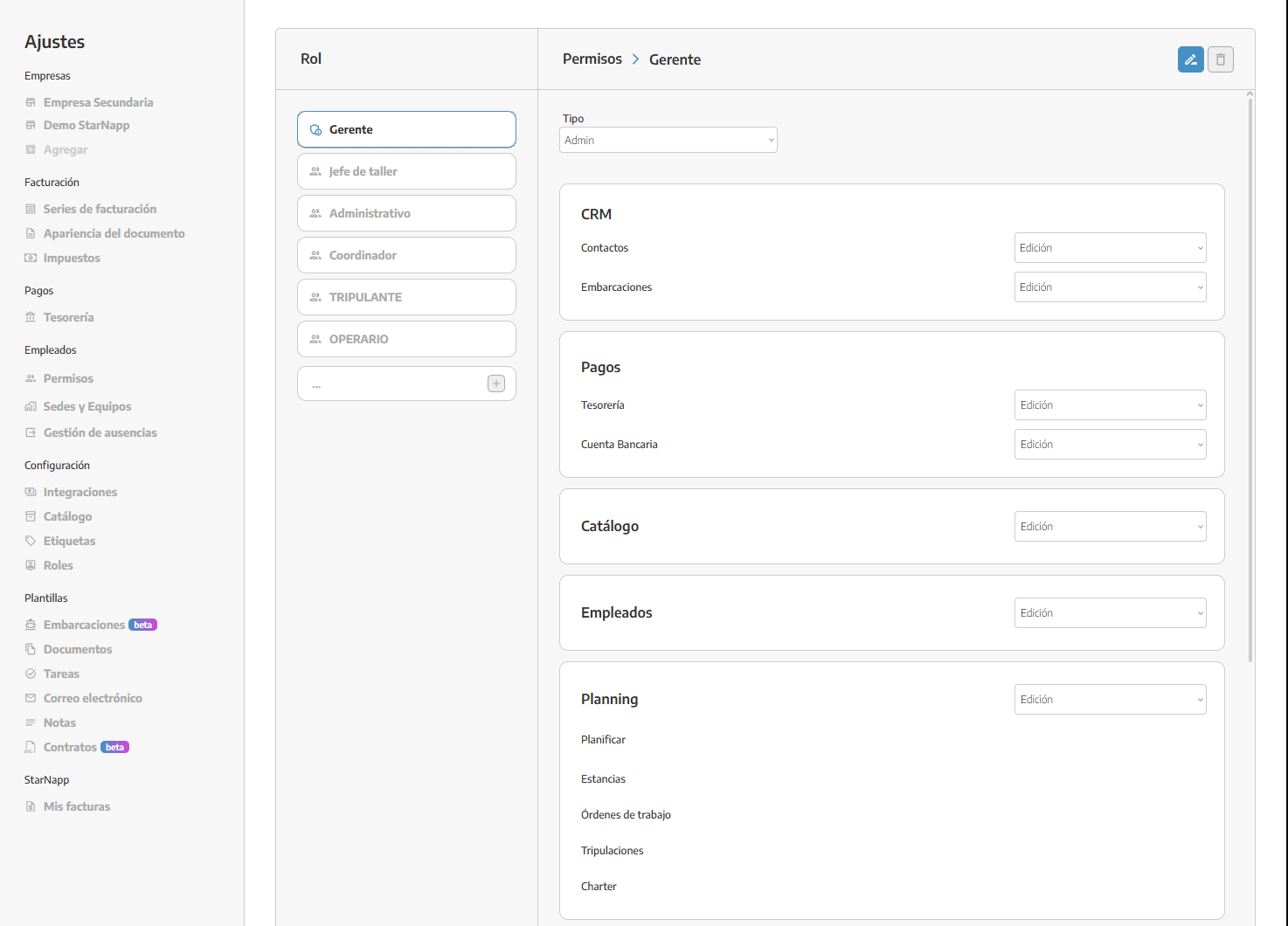Open the Planning permission dropdown
The height and width of the screenshot is (926, 1288).
1111,699
